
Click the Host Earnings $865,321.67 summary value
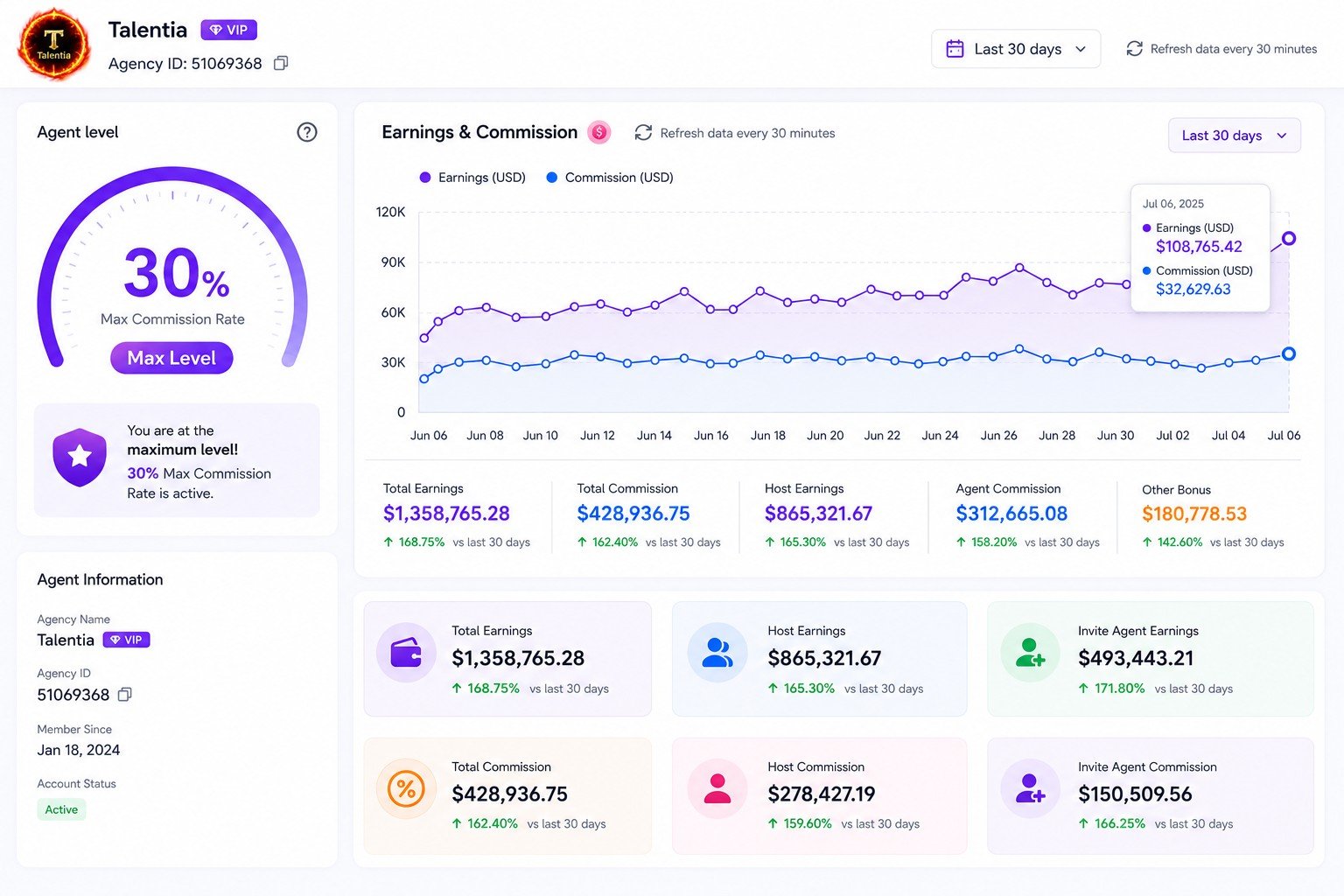tap(818, 514)
